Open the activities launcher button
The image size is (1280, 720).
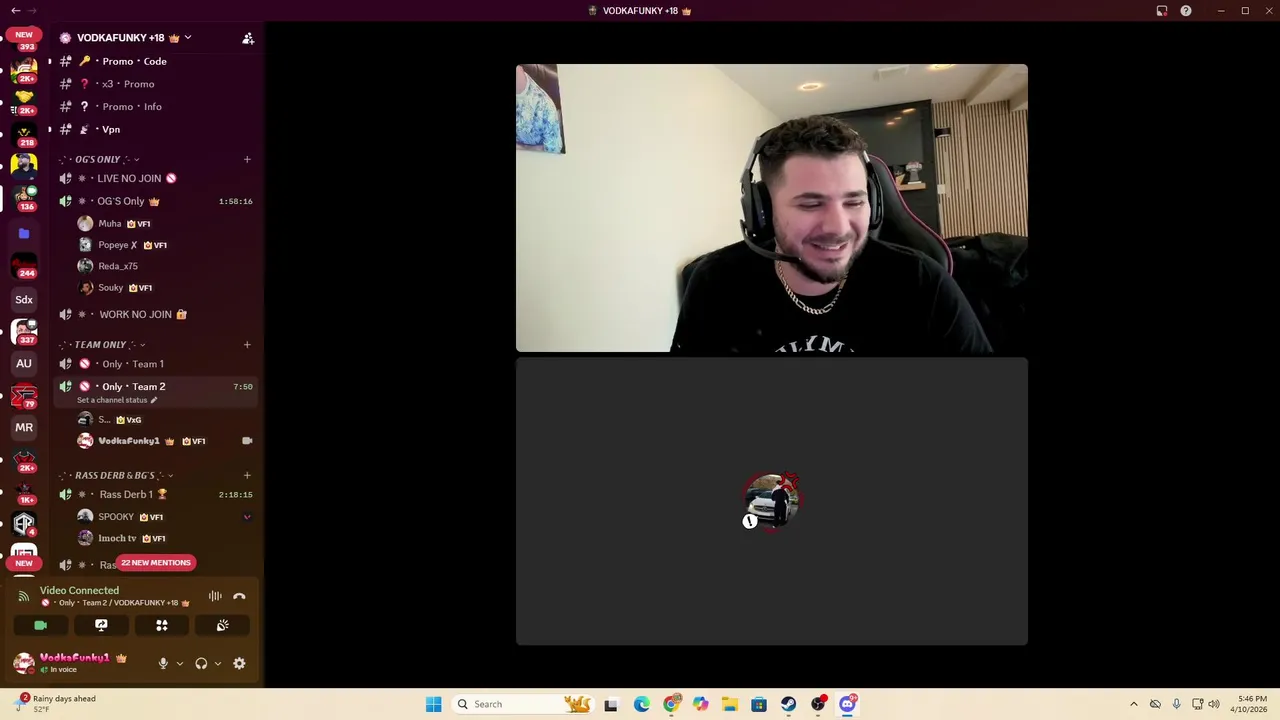click(162, 625)
